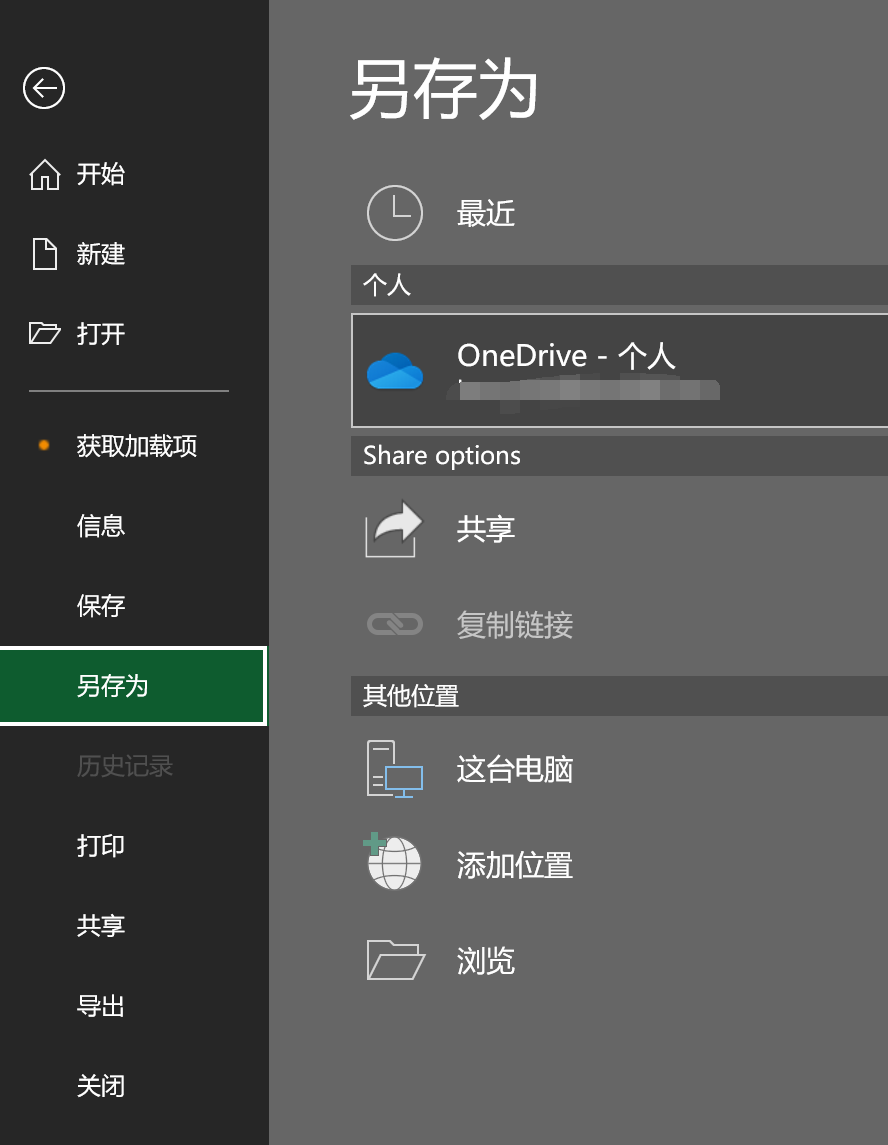Click the home icon beside 开始
The image size is (888, 1145).
(x=45, y=175)
